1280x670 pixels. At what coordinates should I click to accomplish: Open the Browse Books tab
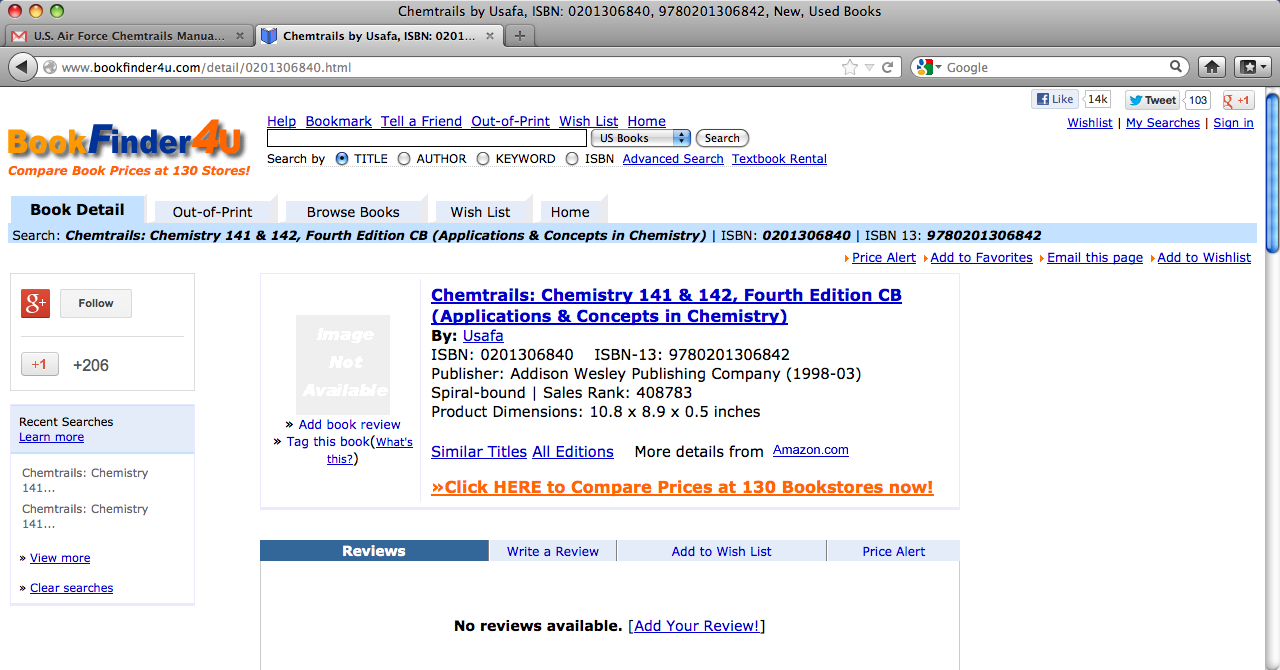tap(353, 212)
